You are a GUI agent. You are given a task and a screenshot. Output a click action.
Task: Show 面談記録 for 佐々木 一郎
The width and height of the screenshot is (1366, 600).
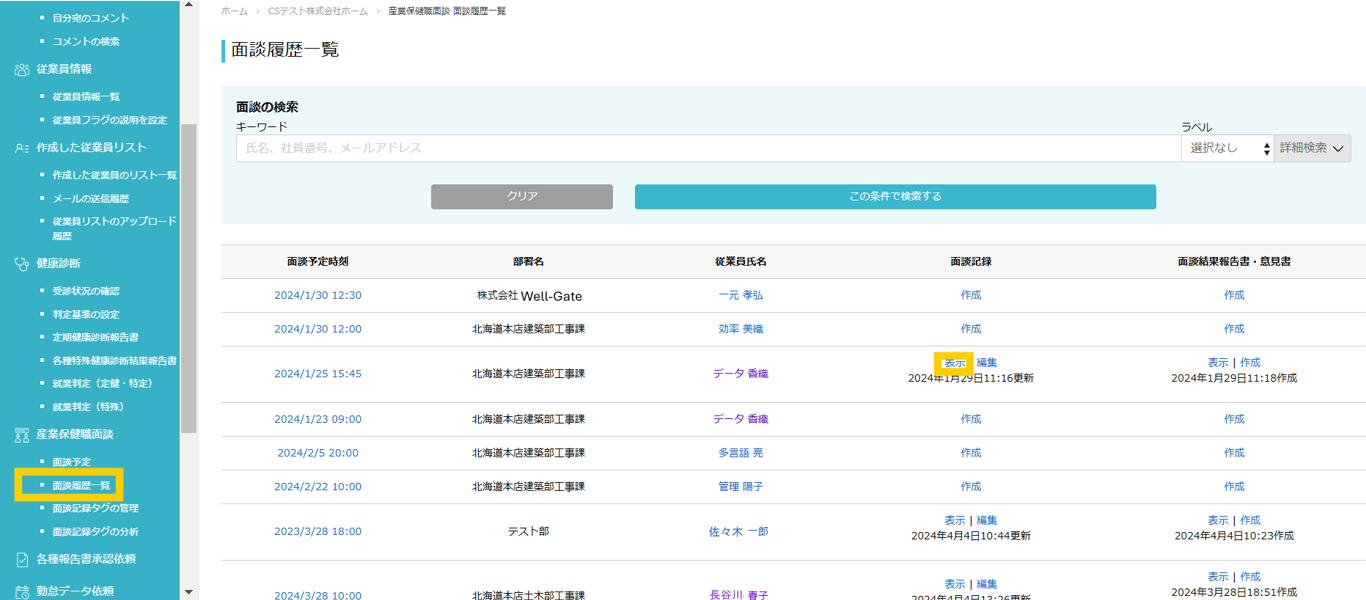(954, 521)
